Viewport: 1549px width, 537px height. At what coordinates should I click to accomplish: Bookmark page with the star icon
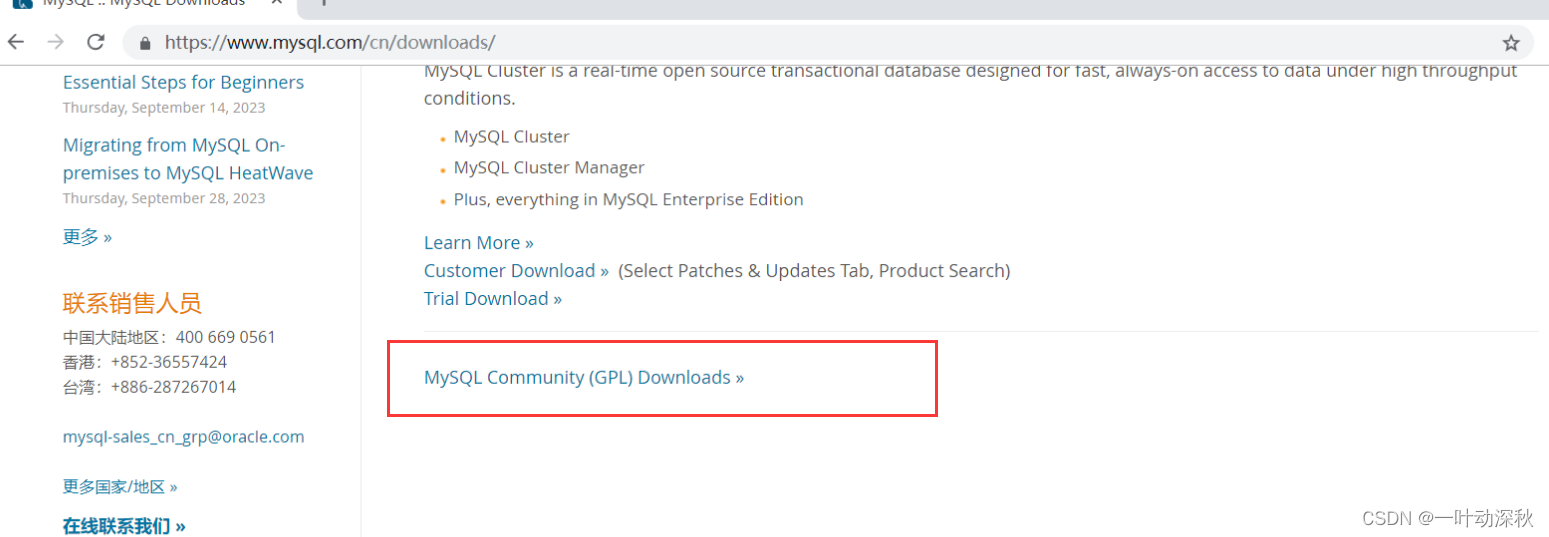(x=1510, y=43)
